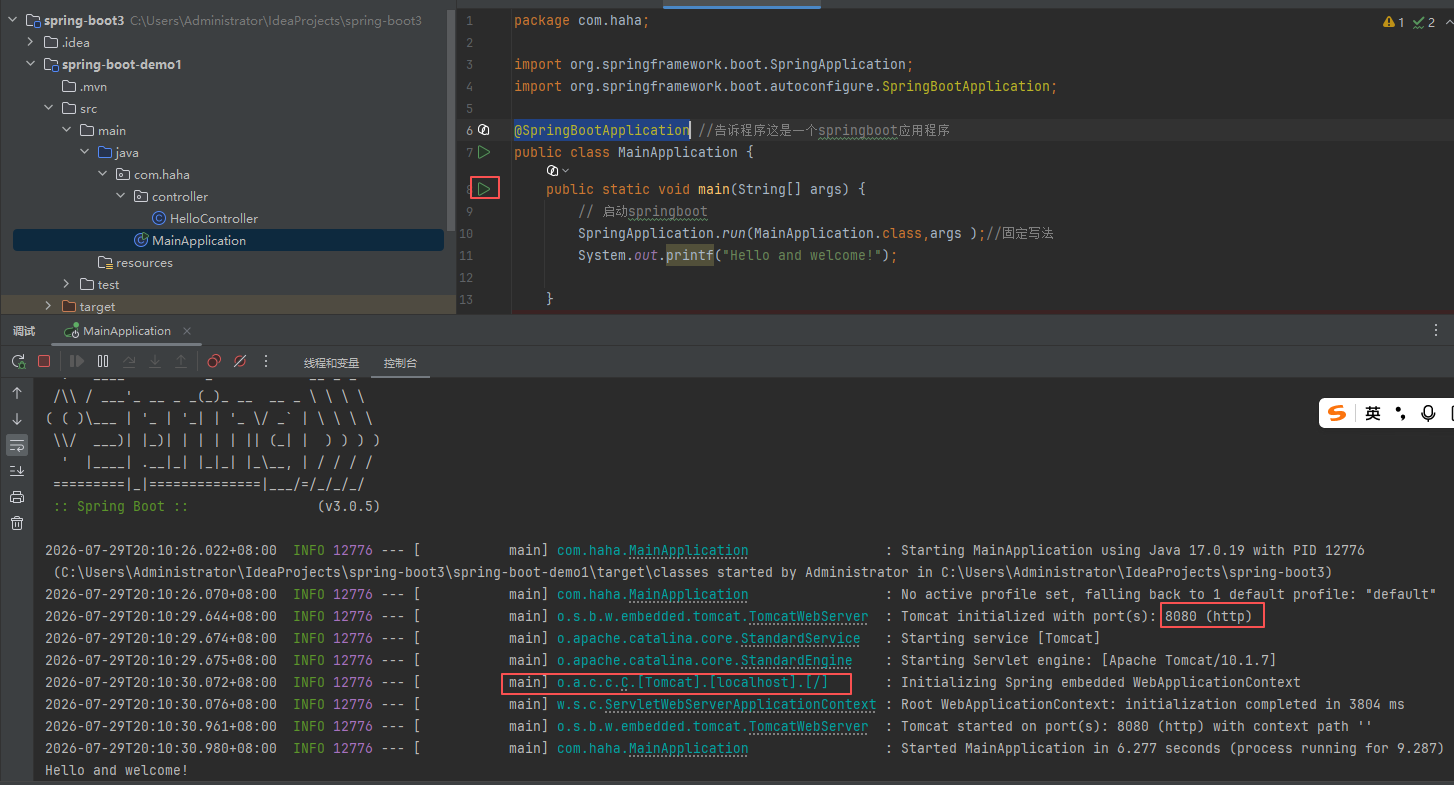Viewport: 1454px width, 785px height.
Task: Click the Step Over icon
Action: coord(129,361)
